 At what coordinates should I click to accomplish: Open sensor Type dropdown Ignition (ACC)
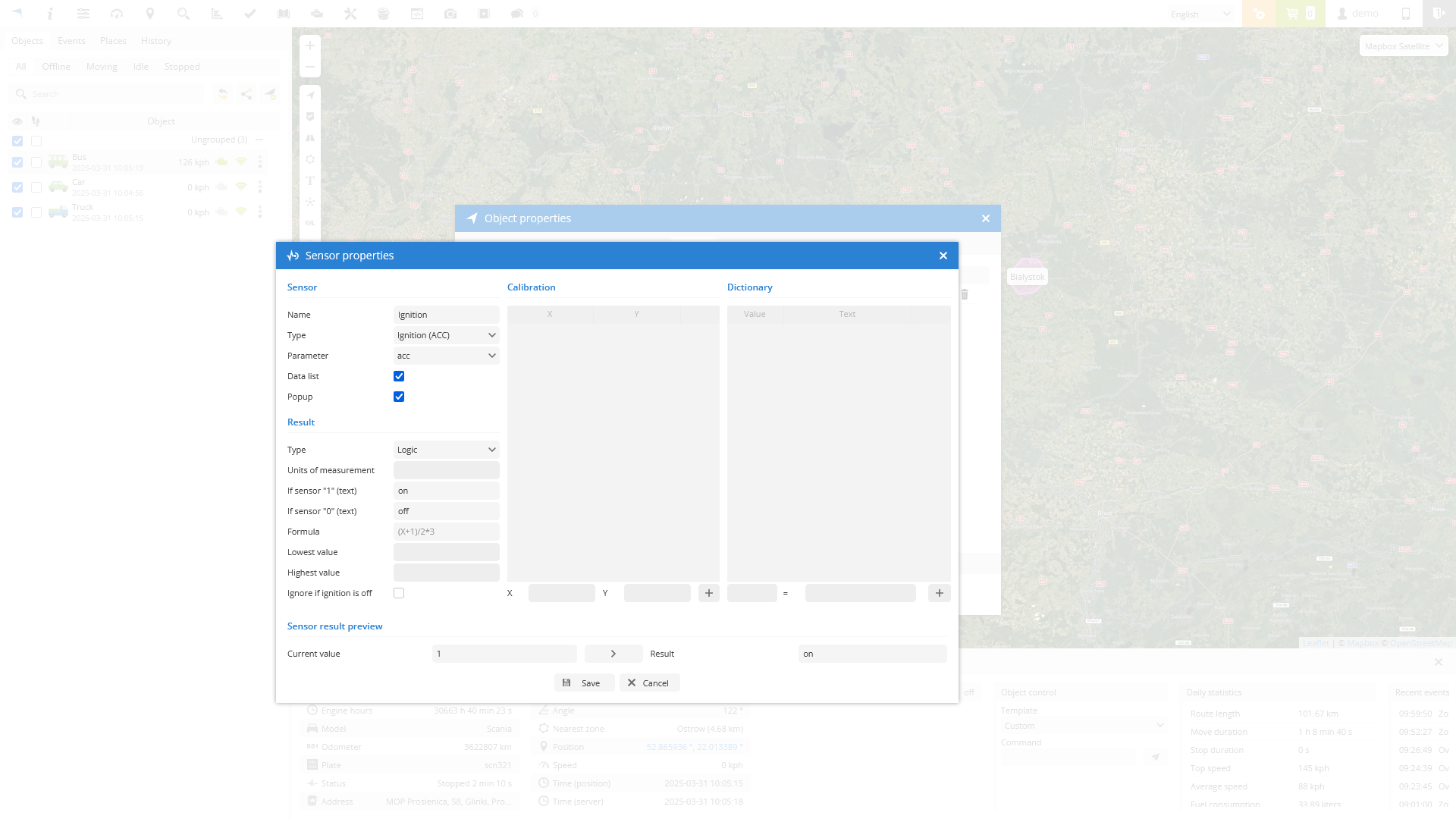446,335
